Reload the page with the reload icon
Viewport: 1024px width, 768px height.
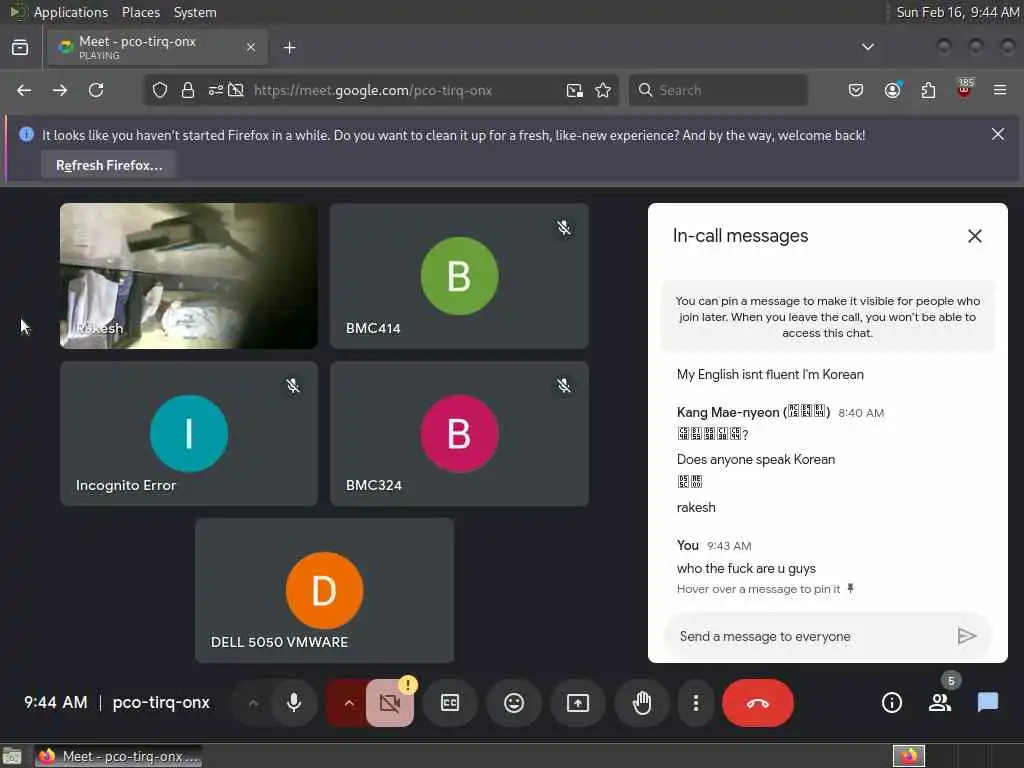click(96, 90)
